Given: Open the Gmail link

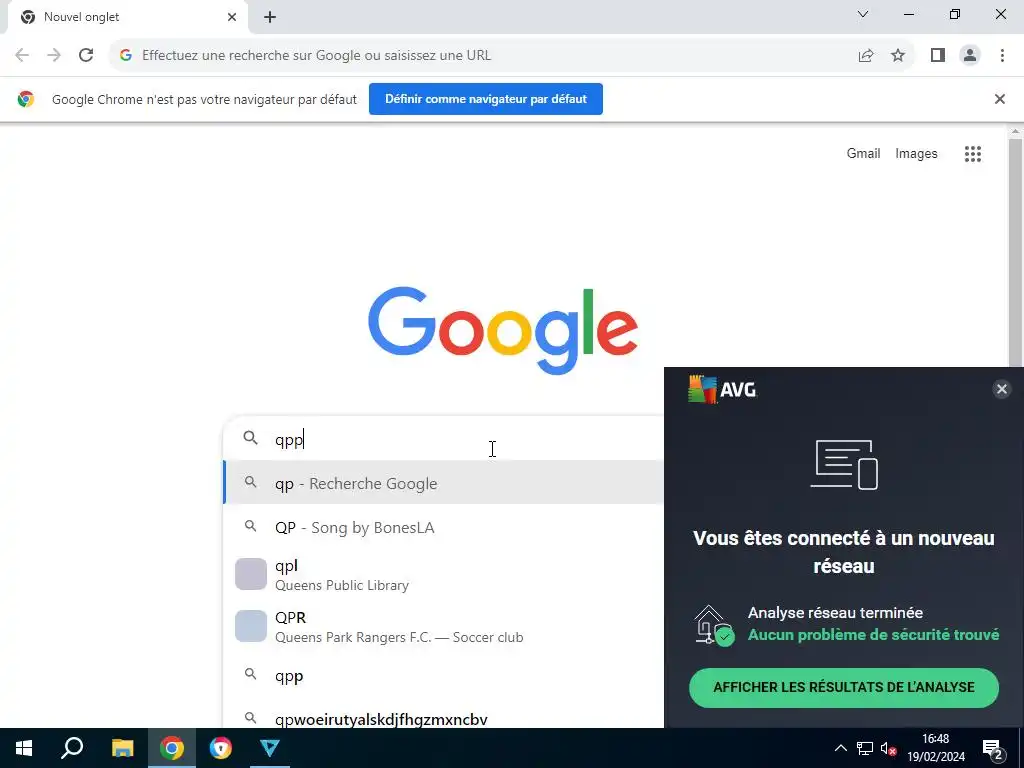Looking at the screenshot, I should coord(863,153).
